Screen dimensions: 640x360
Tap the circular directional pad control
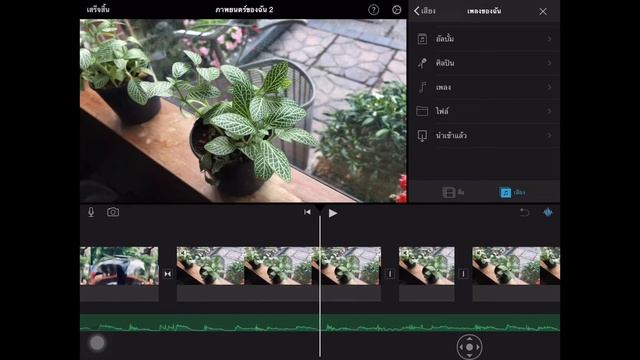(x=469, y=347)
